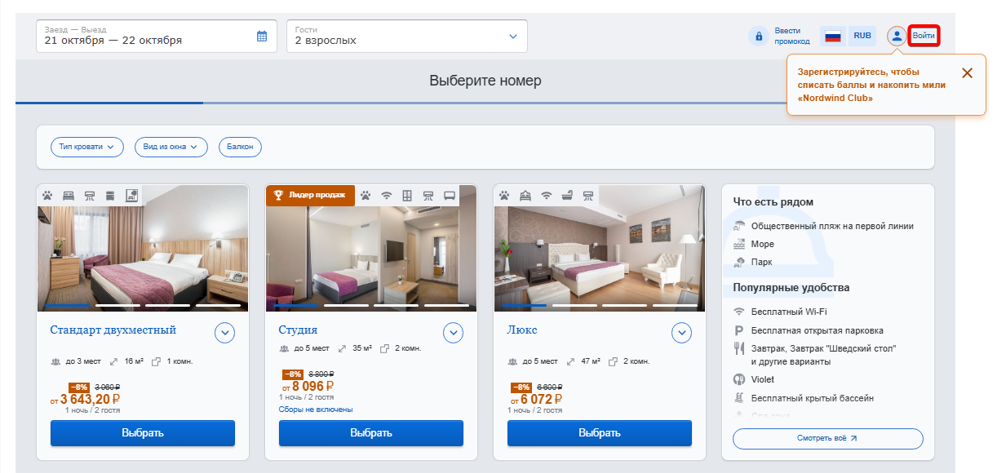Click air conditioner icon on Люкс card
Viewport: 1005px width, 473px height.
coord(588,195)
